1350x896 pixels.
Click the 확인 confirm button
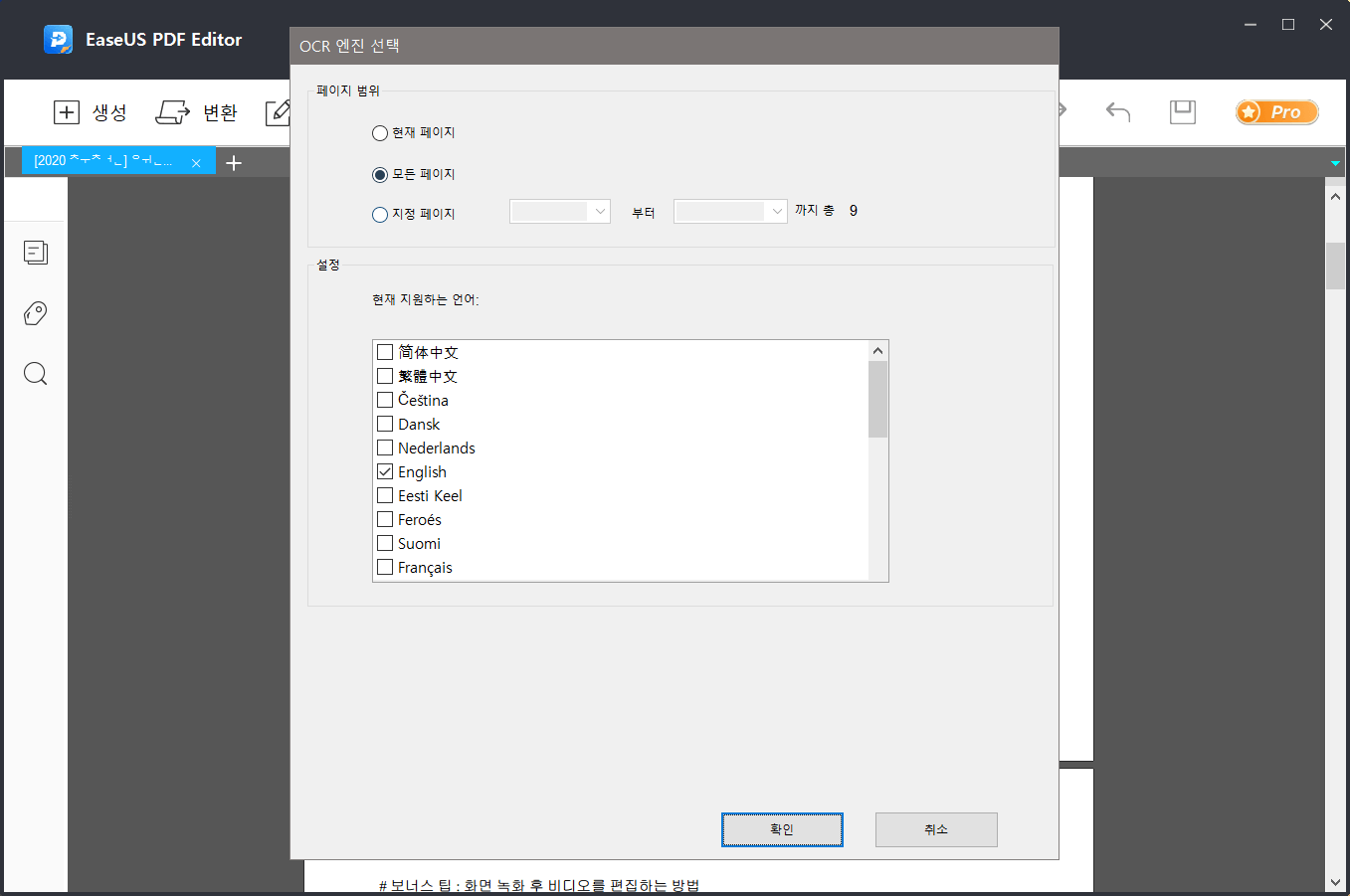tap(782, 829)
